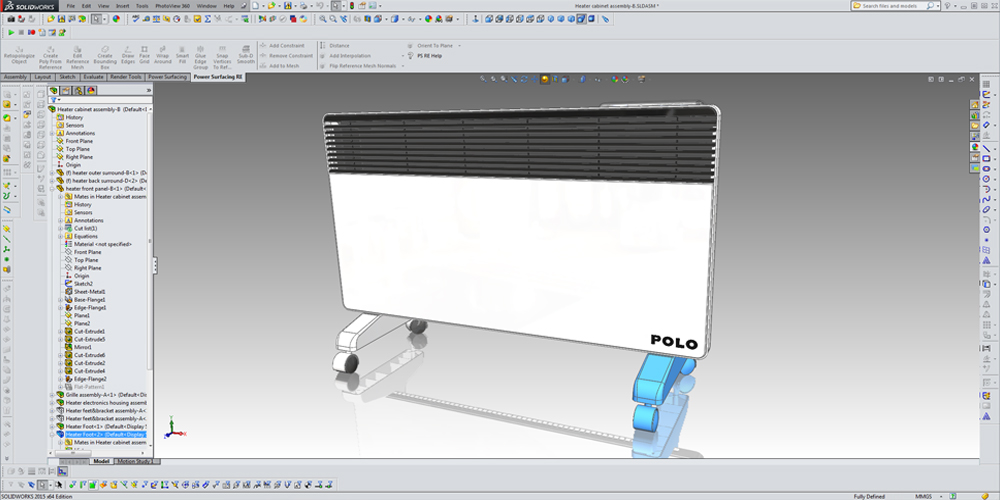Open the New document dropdown arrow
The width and height of the screenshot is (1000, 500).
(263, 6)
